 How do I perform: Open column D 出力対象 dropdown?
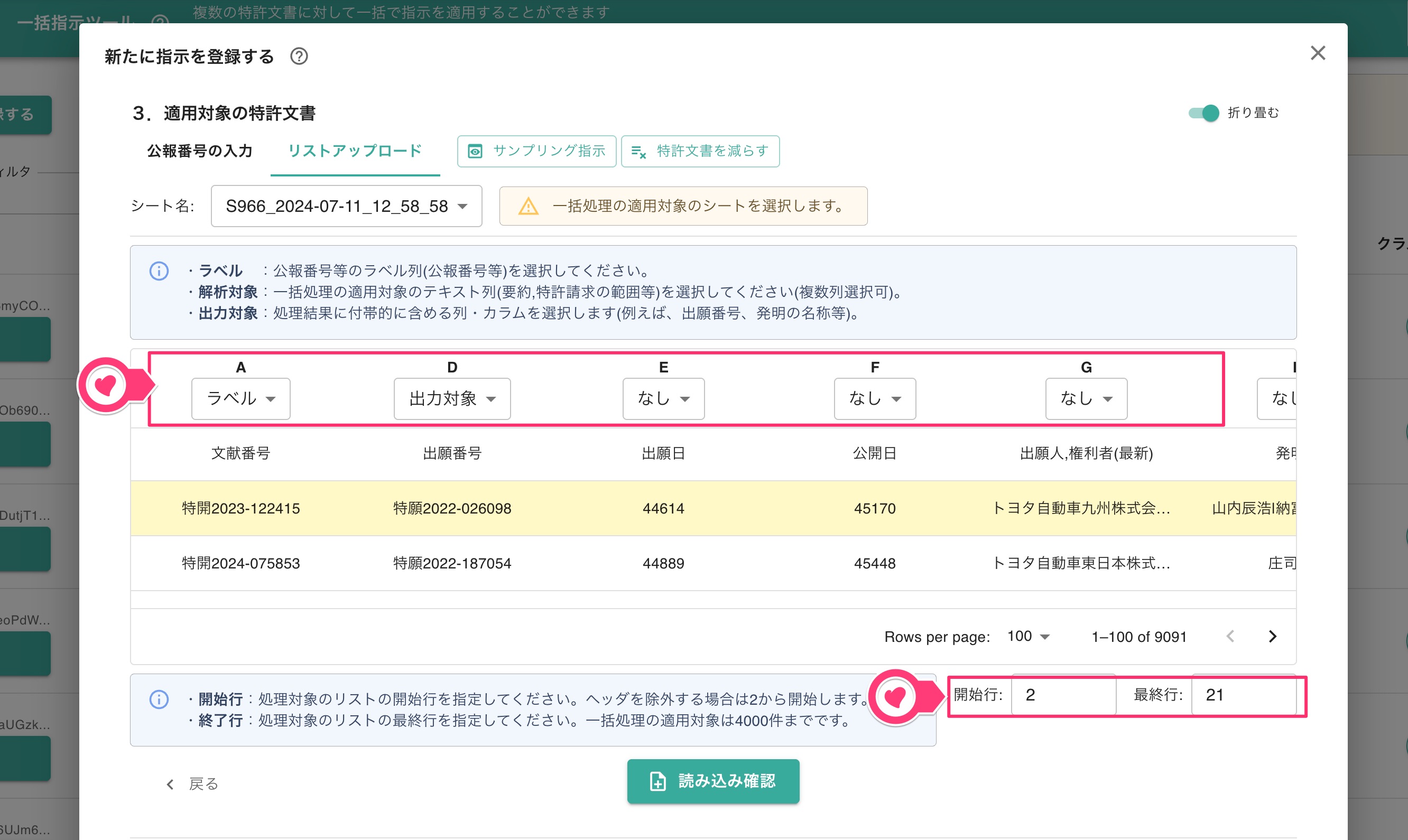pos(452,398)
